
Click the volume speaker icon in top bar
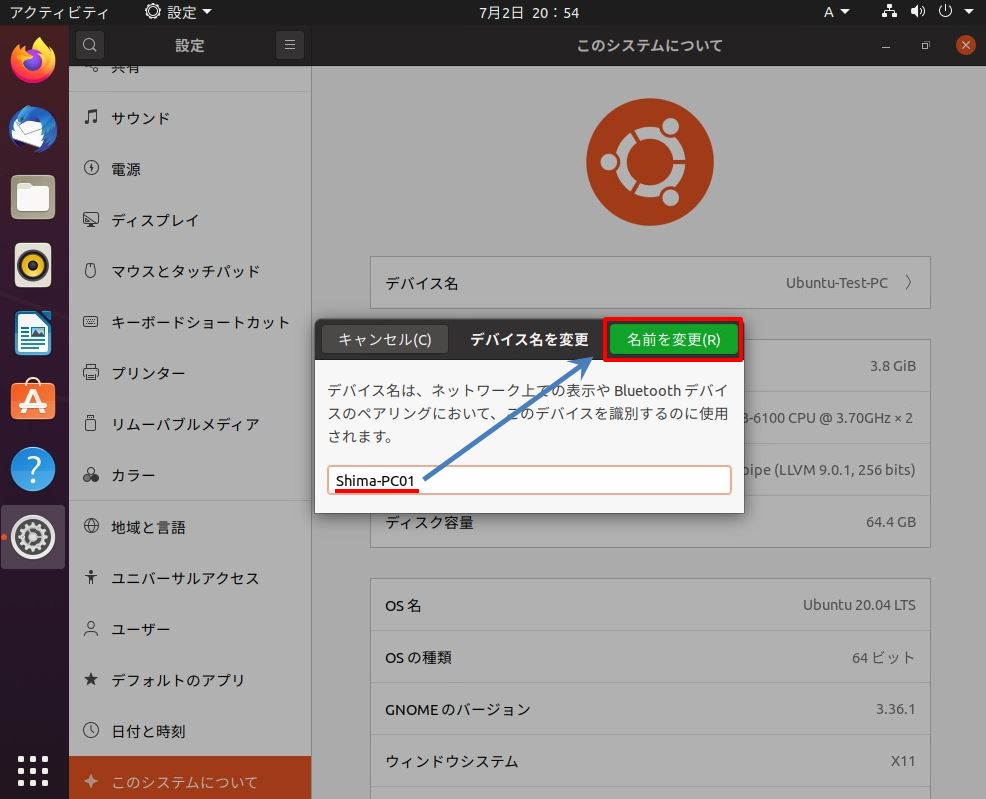coord(918,11)
